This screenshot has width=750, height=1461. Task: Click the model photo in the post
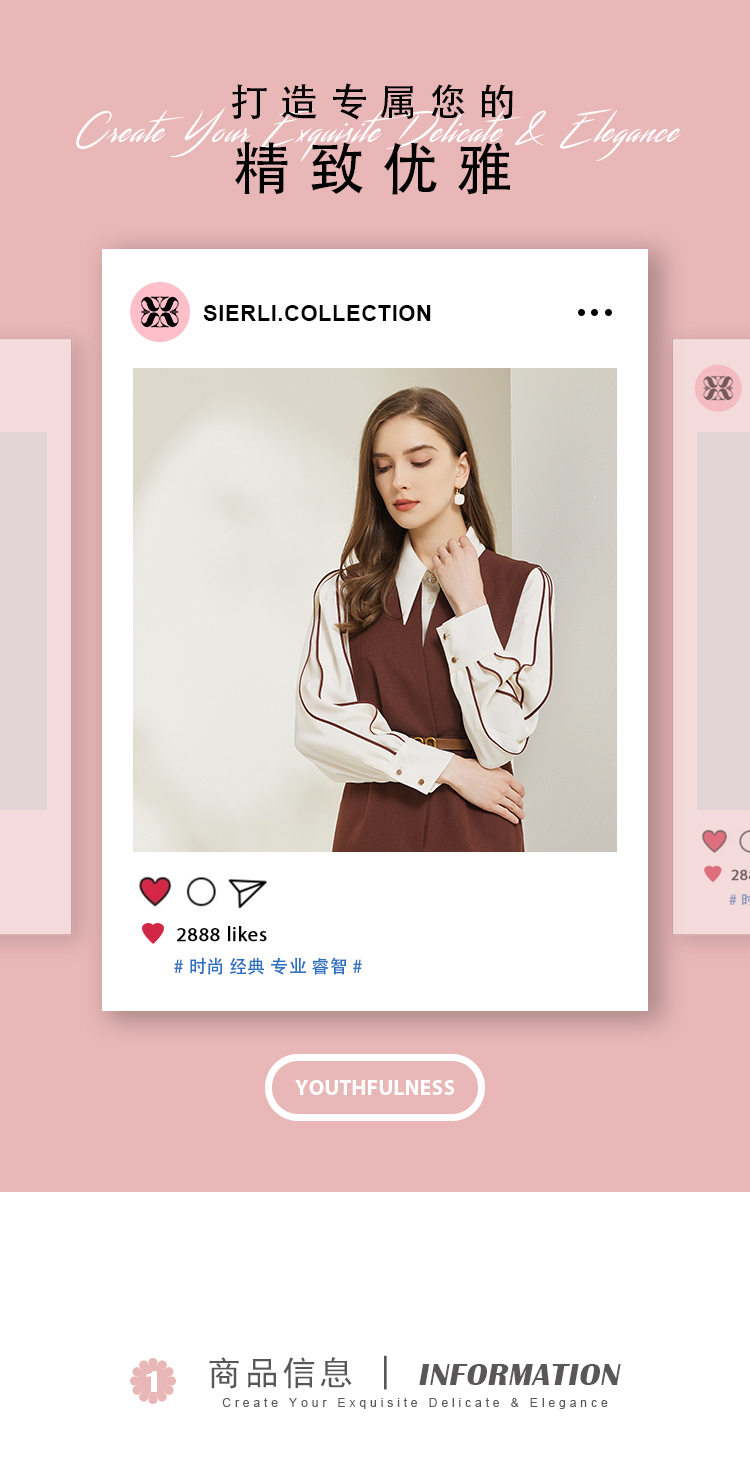point(375,610)
